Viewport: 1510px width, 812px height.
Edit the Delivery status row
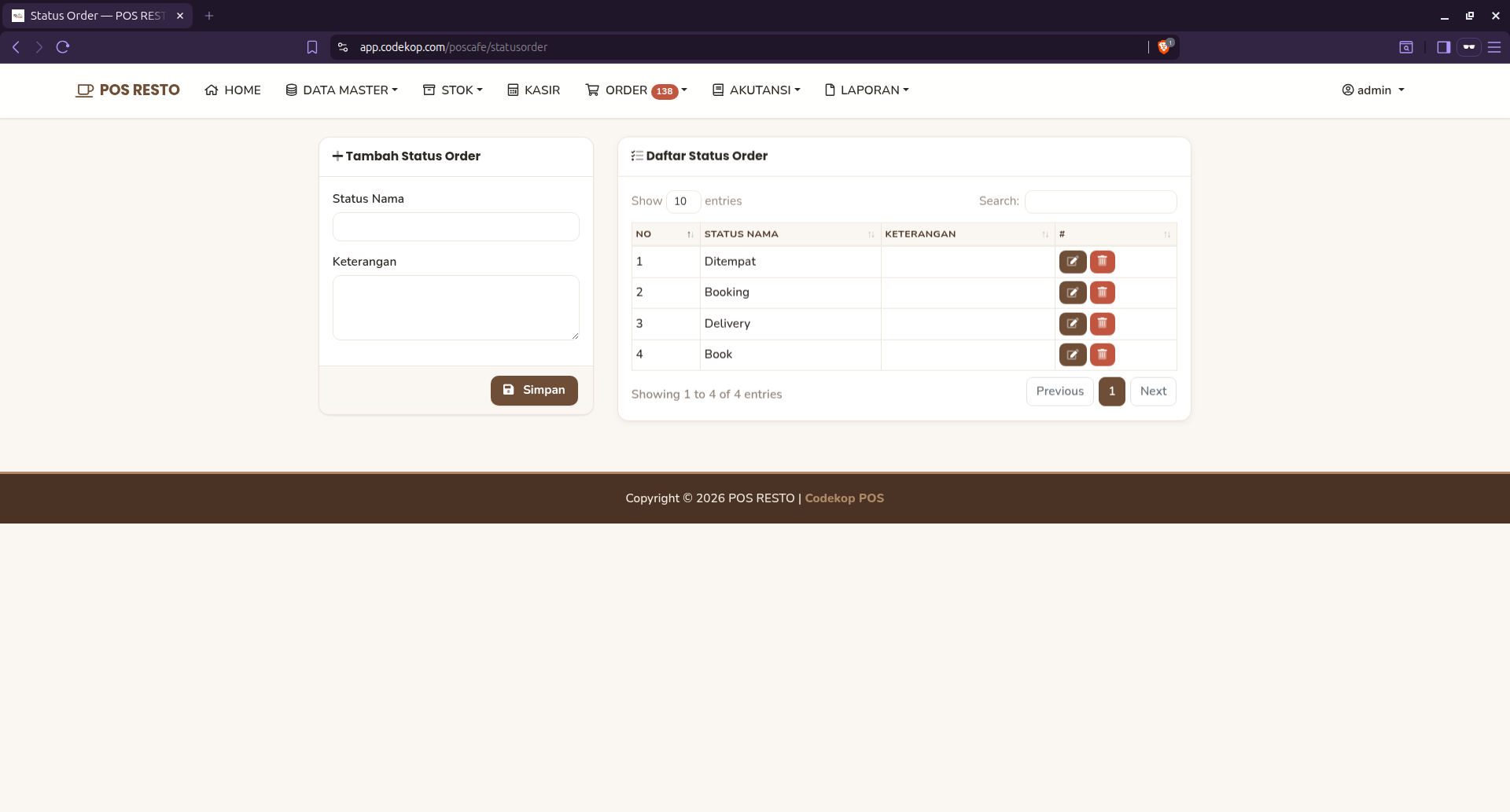(1073, 324)
